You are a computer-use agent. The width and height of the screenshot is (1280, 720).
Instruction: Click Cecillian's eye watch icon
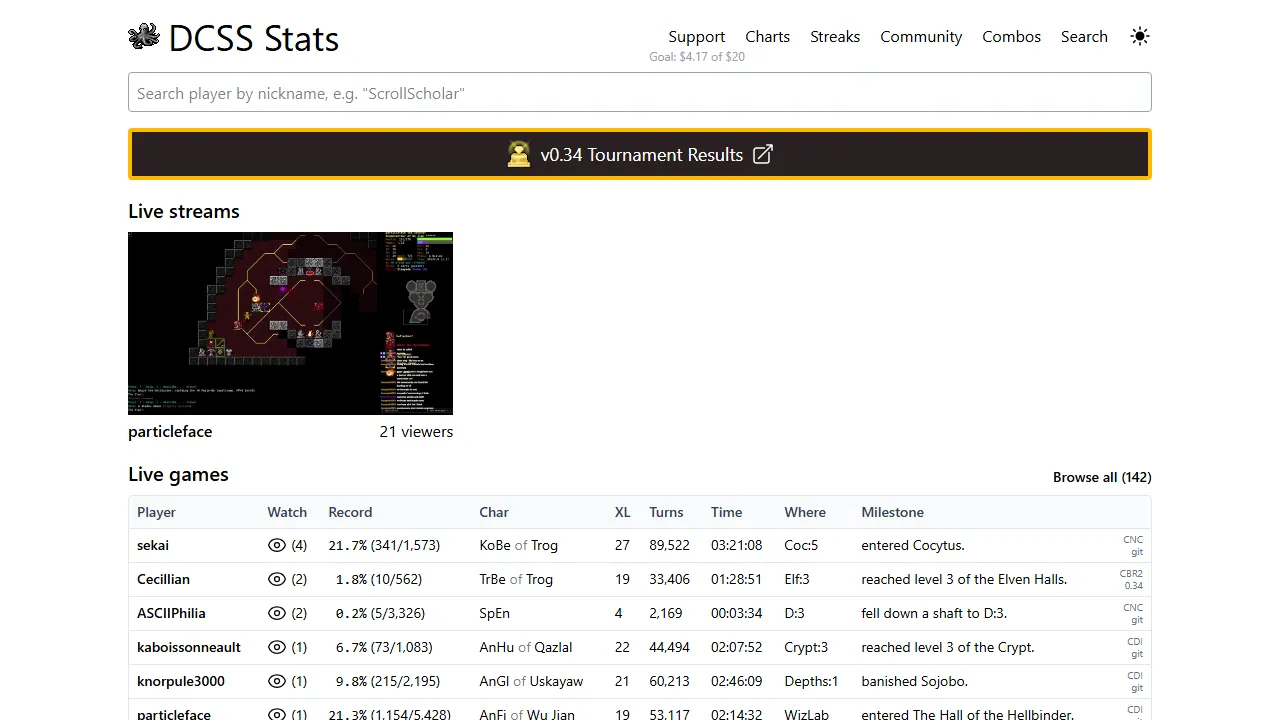click(275, 579)
